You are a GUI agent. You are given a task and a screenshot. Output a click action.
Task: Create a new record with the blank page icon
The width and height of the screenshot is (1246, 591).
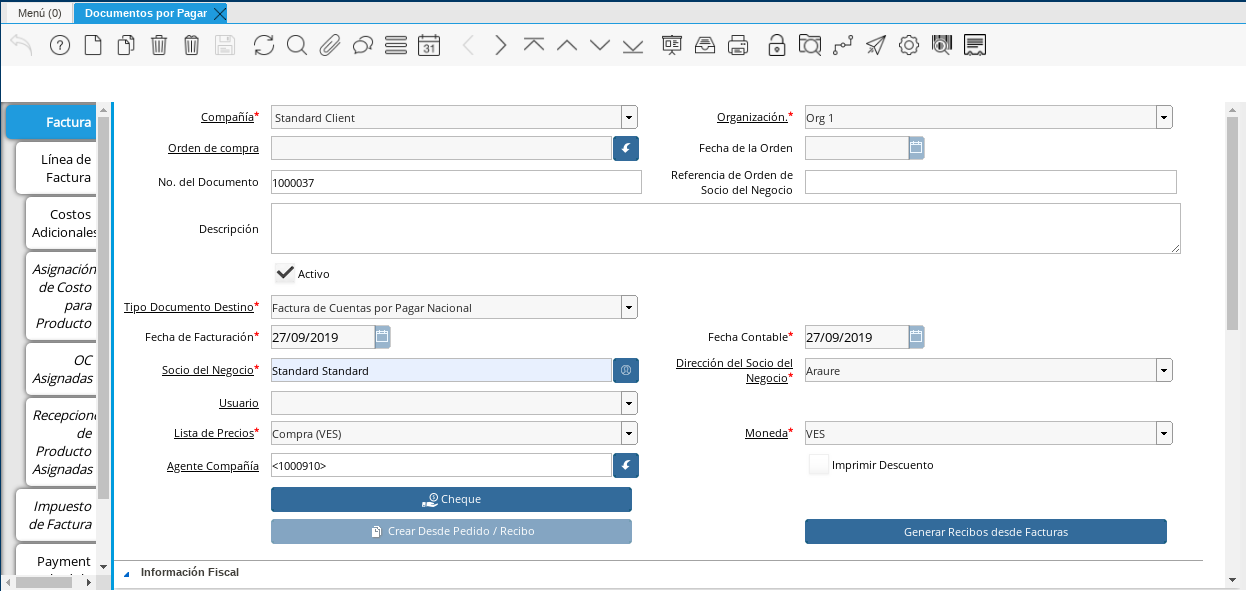(x=93, y=45)
